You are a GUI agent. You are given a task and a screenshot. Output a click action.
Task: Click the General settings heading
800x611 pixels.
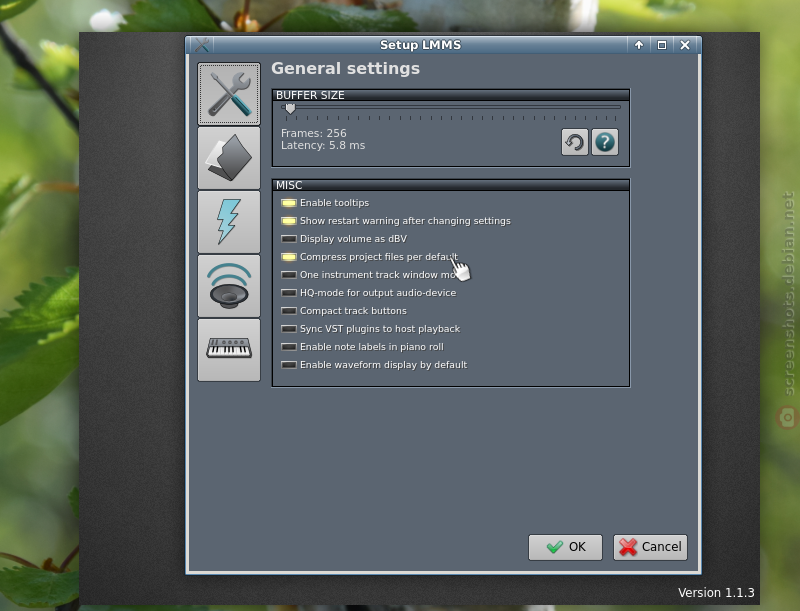tap(345, 68)
